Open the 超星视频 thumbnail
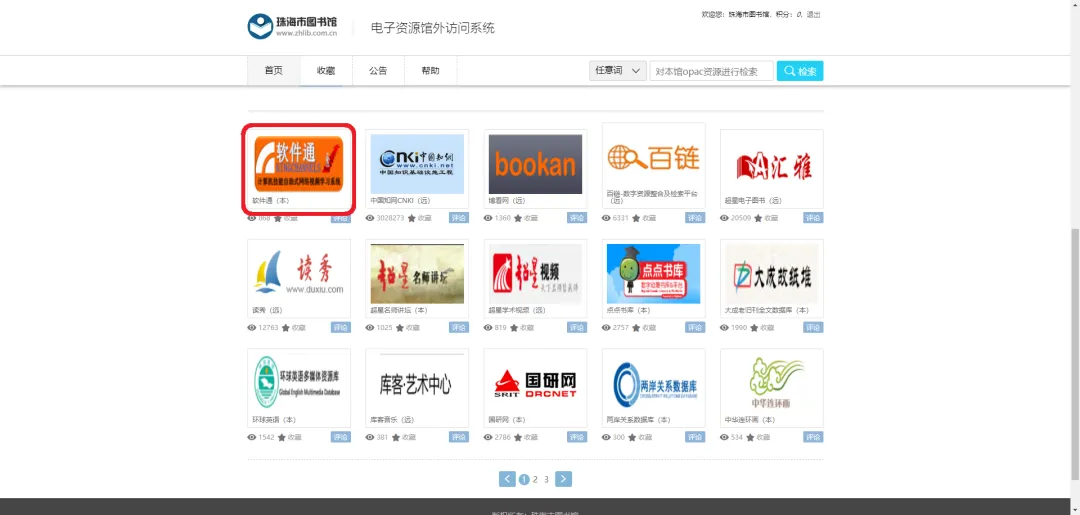Screen dimensions: 1080x515 point(535,273)
